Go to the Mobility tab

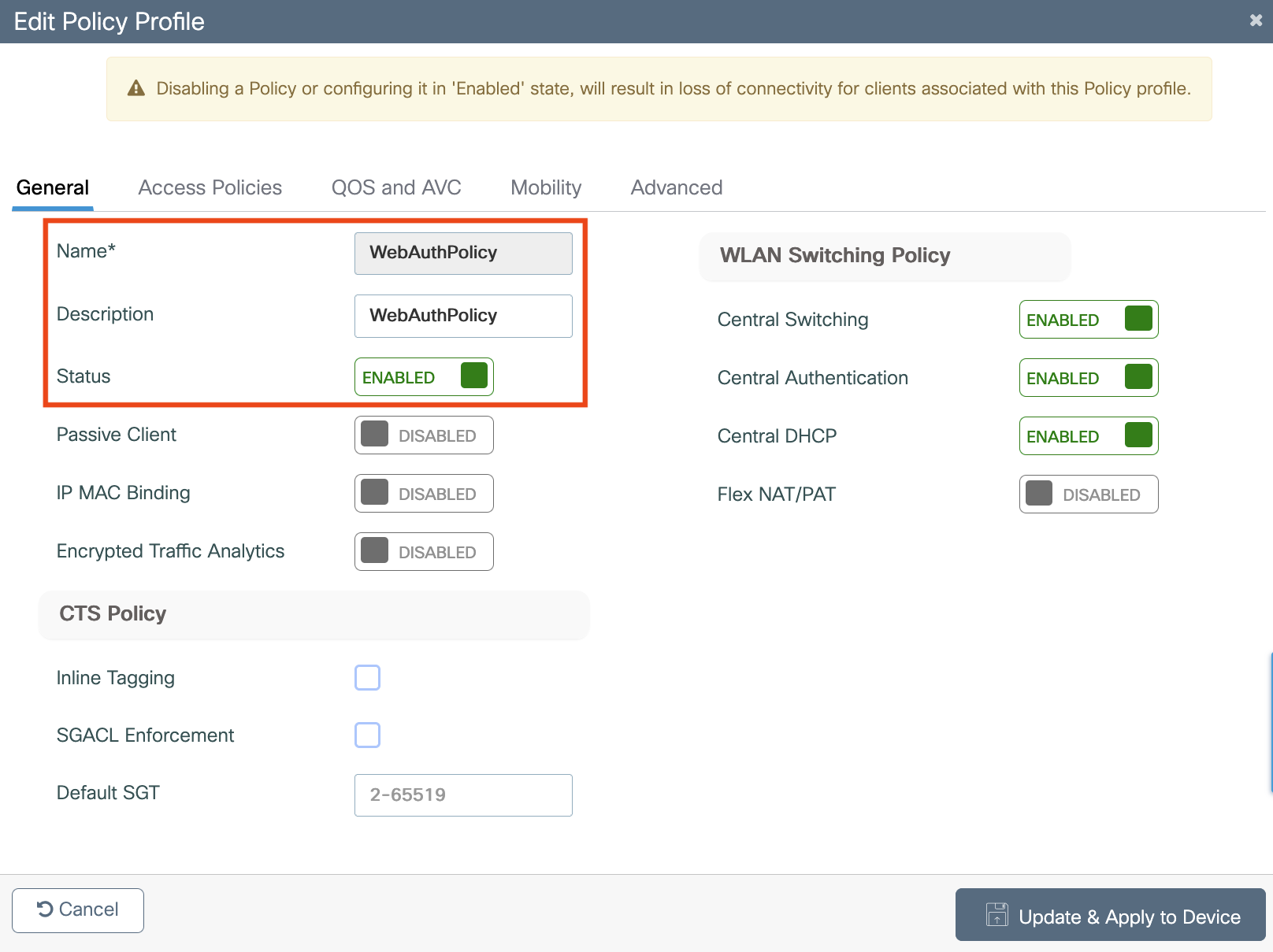545,187
